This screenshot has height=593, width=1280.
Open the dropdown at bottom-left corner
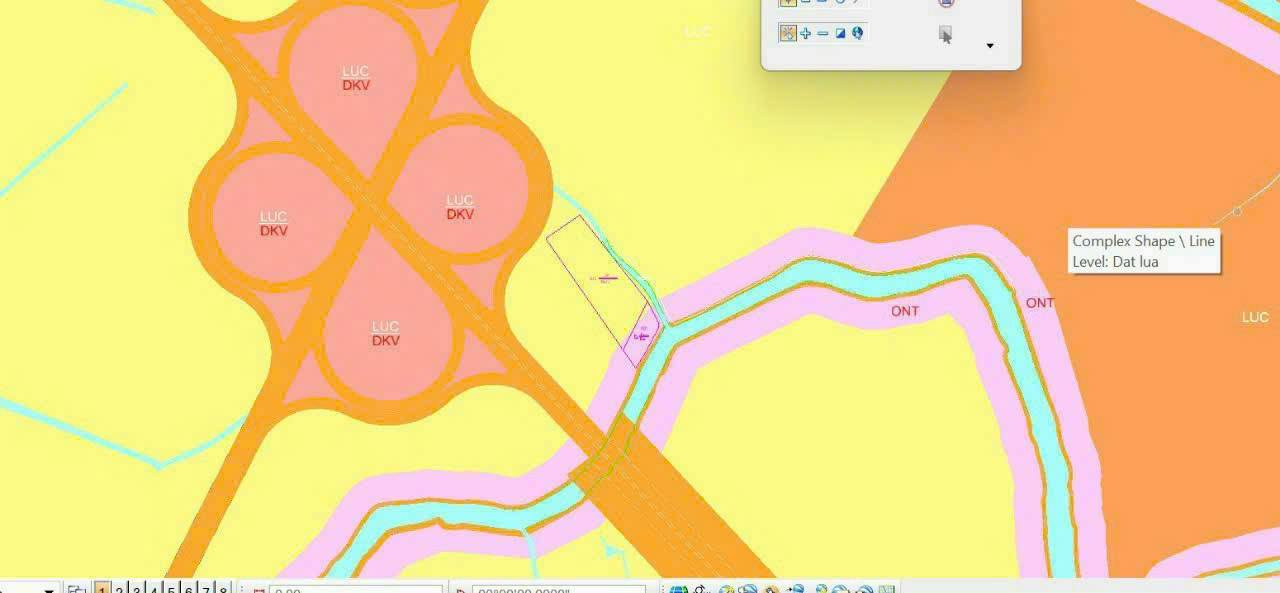point(49,589)
